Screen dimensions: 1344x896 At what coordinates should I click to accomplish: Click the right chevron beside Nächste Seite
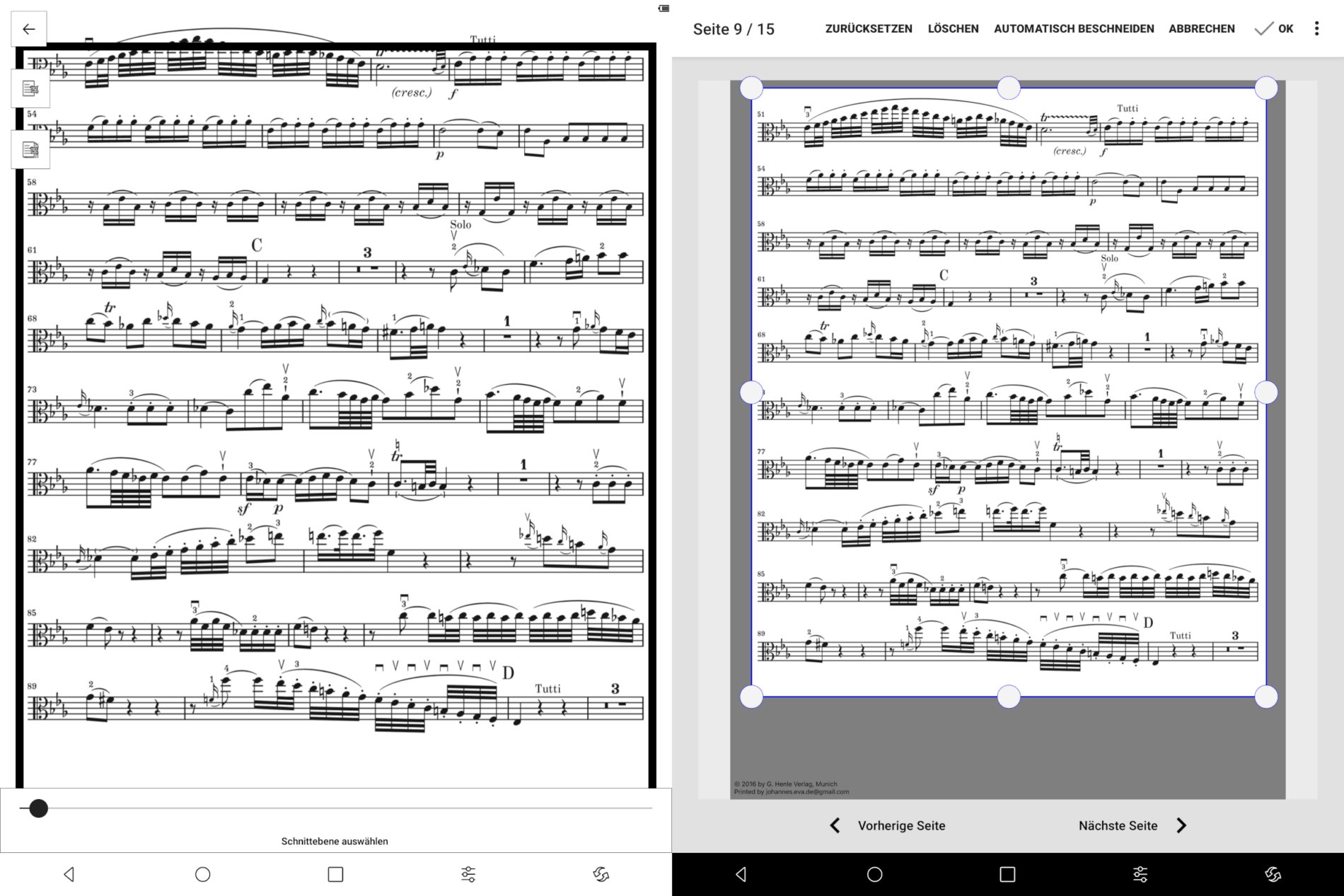(x=1181, y=825)
